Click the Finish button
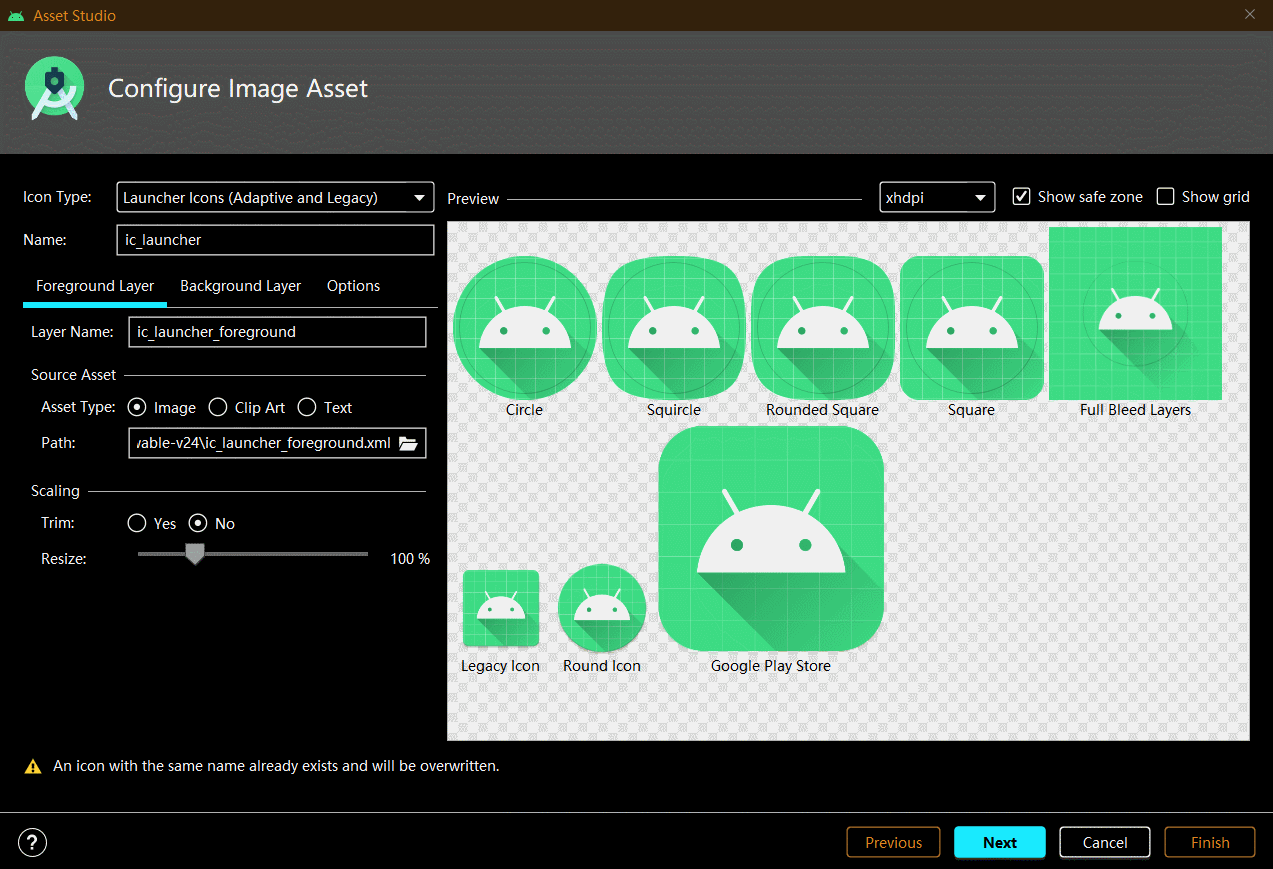Screen dimensions: 1273x869 pyautogui.click(x=1210, y=842)
